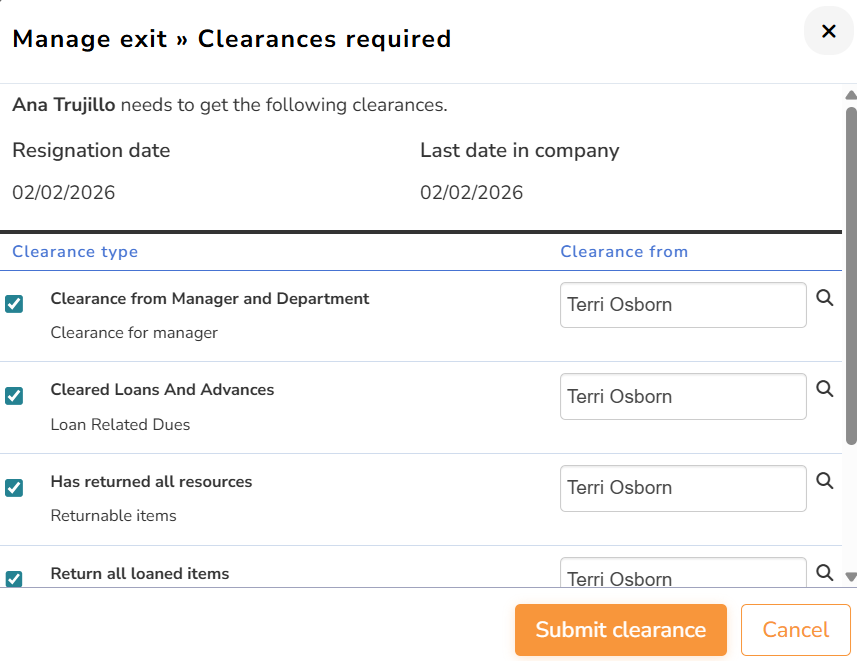
Task: Click Clearance from field for loaned items
Action: click(x=682, y=574)
